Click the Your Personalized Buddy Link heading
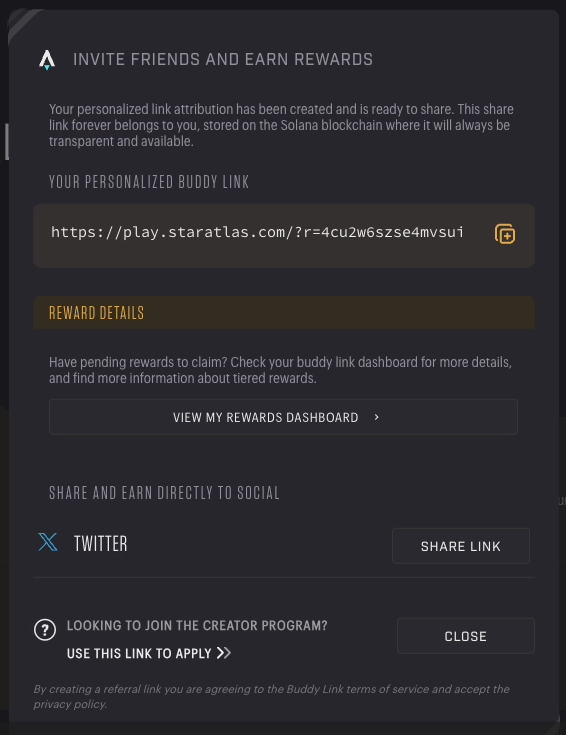Viewport: 566px width, 735px height. click(149, 182)
